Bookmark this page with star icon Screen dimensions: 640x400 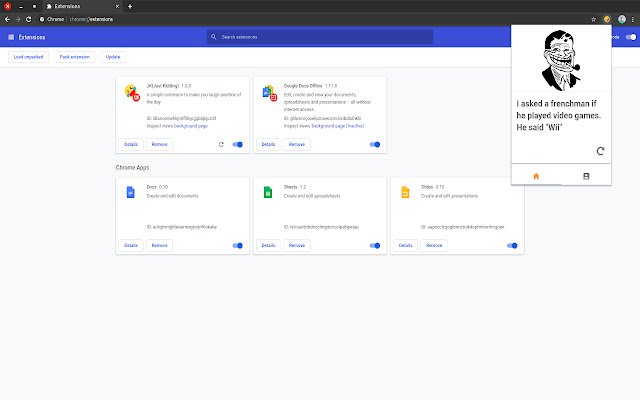point(593,19)
